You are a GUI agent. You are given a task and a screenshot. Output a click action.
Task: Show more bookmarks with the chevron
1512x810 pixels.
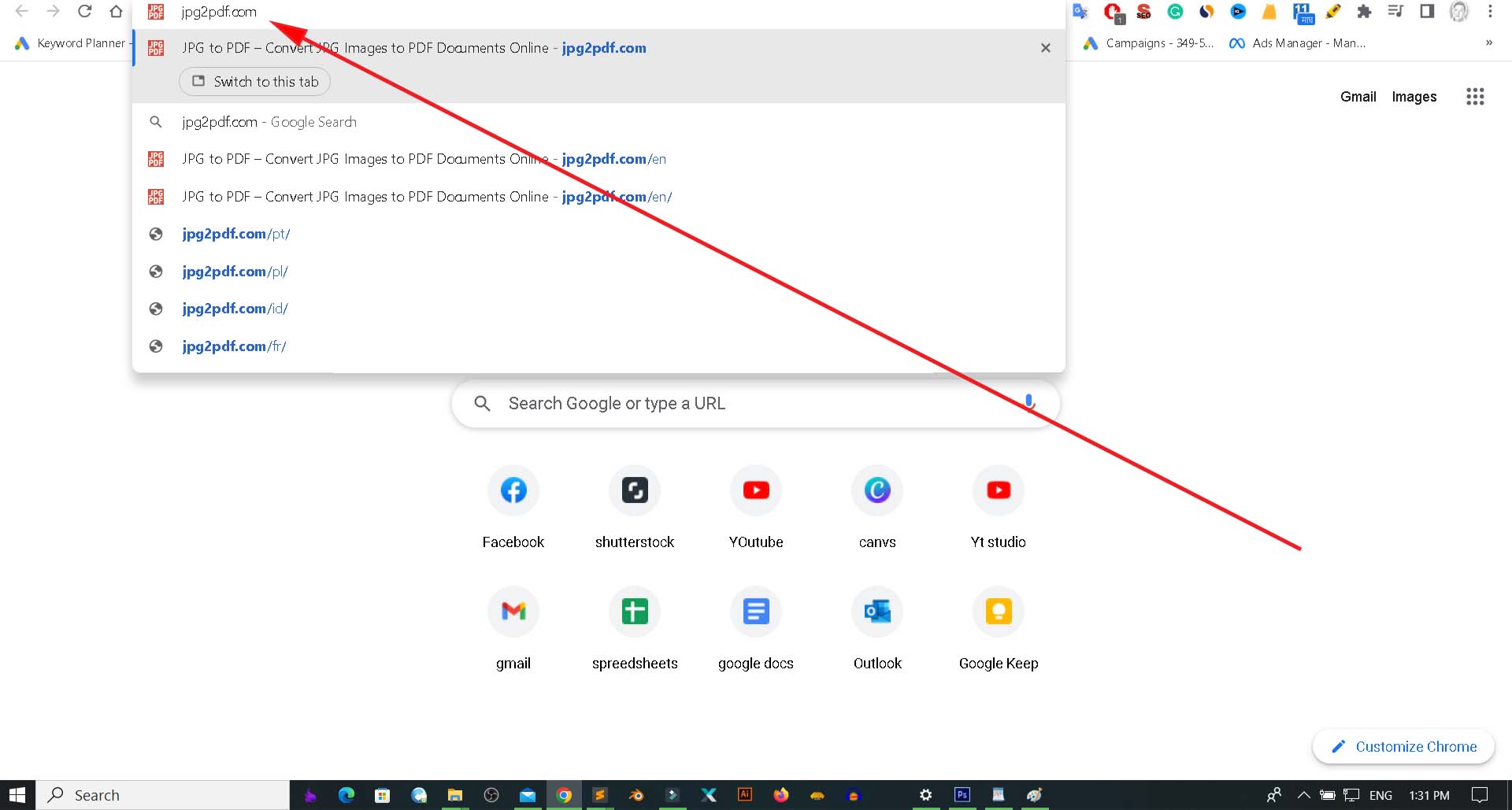[1489, 43]
